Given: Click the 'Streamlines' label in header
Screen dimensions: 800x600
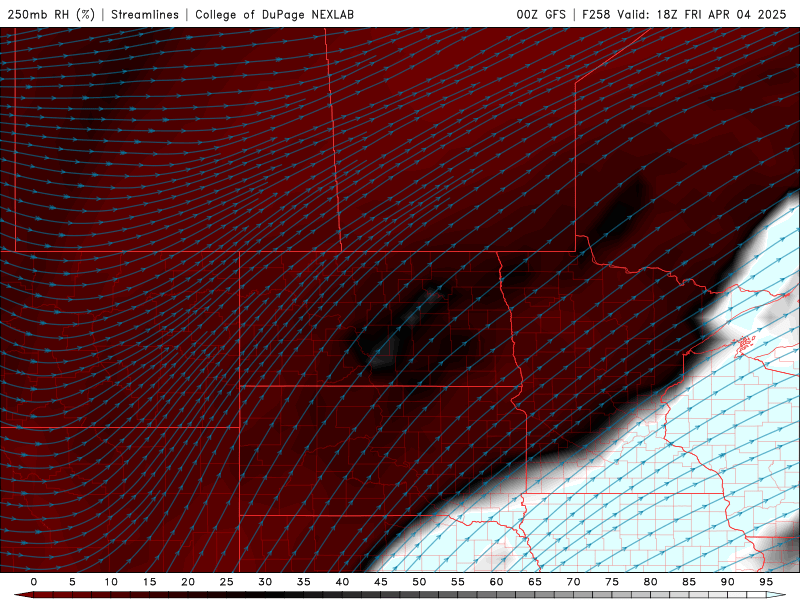Looking at the screenshot, I should (145, 14).
